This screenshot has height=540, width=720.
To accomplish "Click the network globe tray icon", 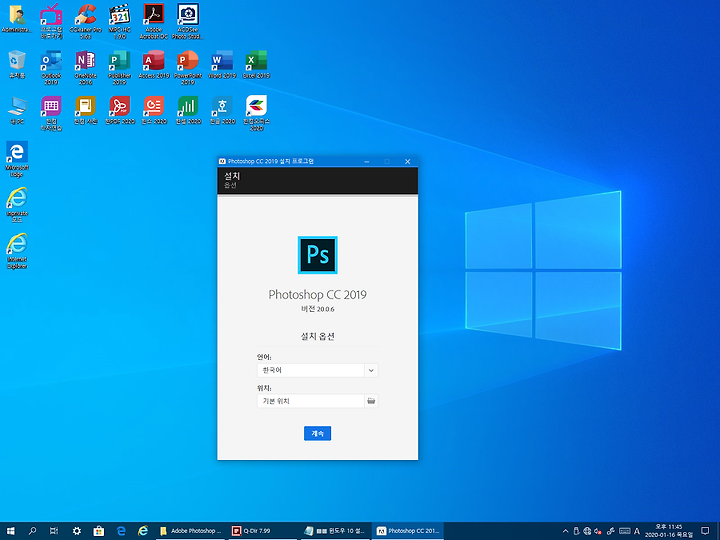I will 587,531.
